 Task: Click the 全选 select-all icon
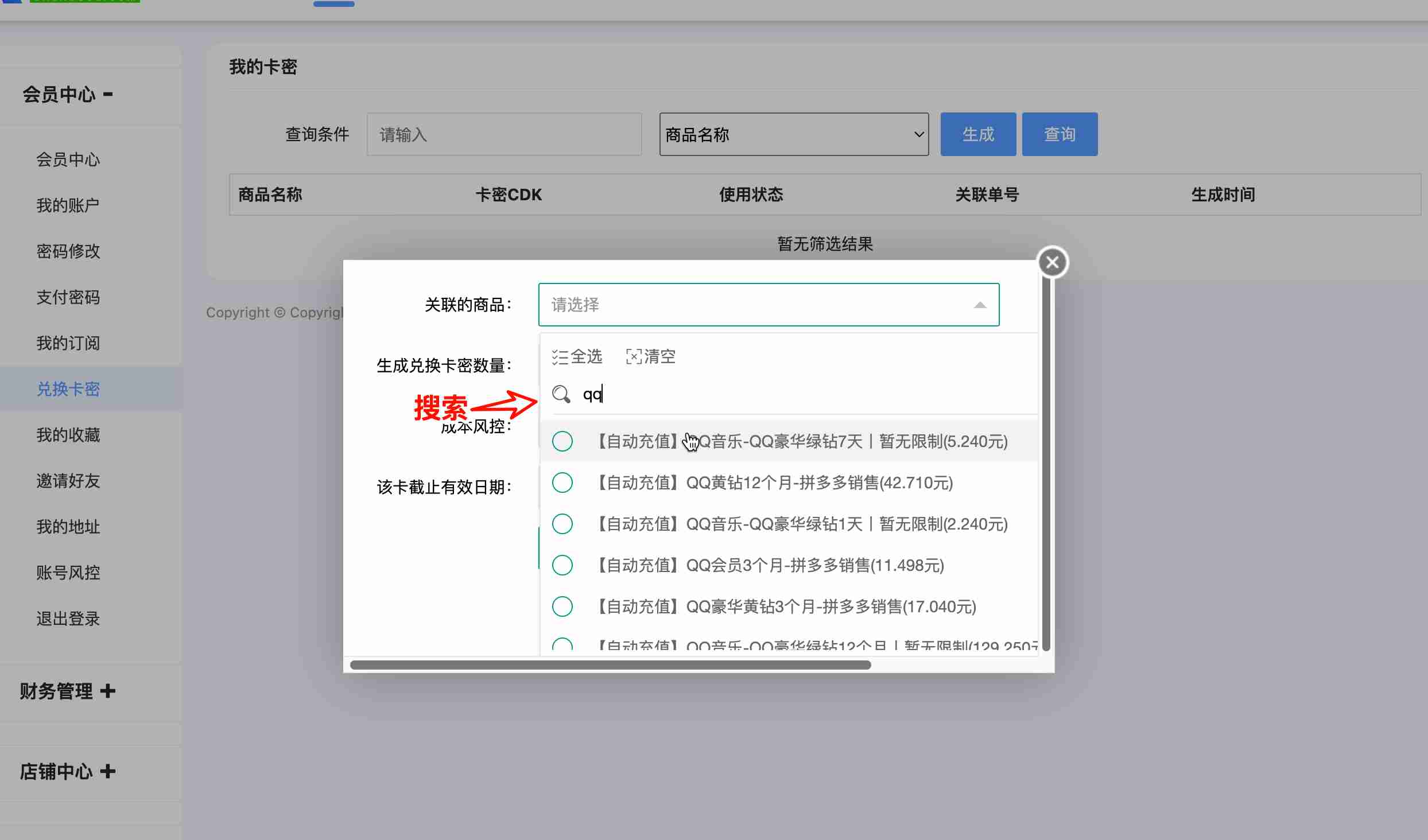tap(560, 357)
